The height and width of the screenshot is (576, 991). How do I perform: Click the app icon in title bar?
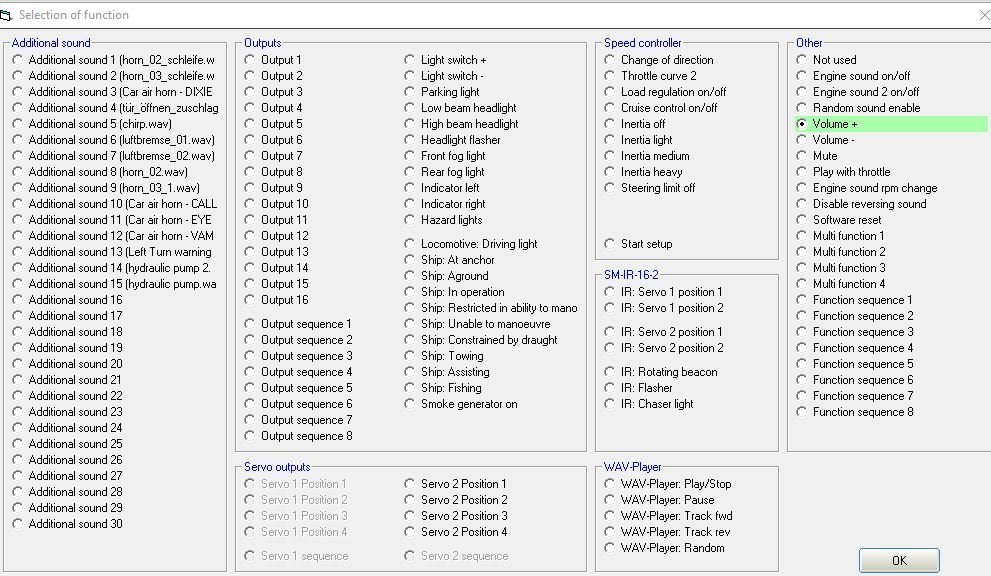(7, 15)
